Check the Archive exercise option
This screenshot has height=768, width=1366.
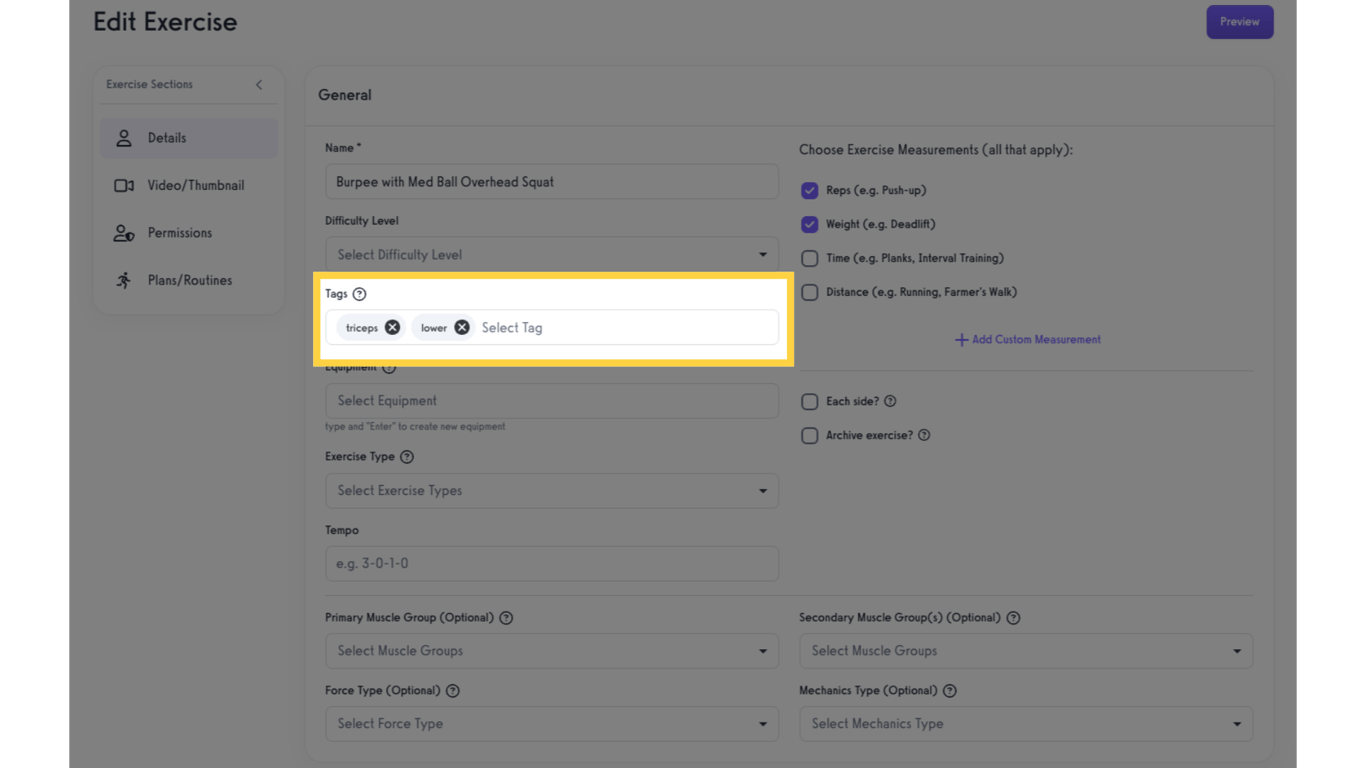(810, 435)
